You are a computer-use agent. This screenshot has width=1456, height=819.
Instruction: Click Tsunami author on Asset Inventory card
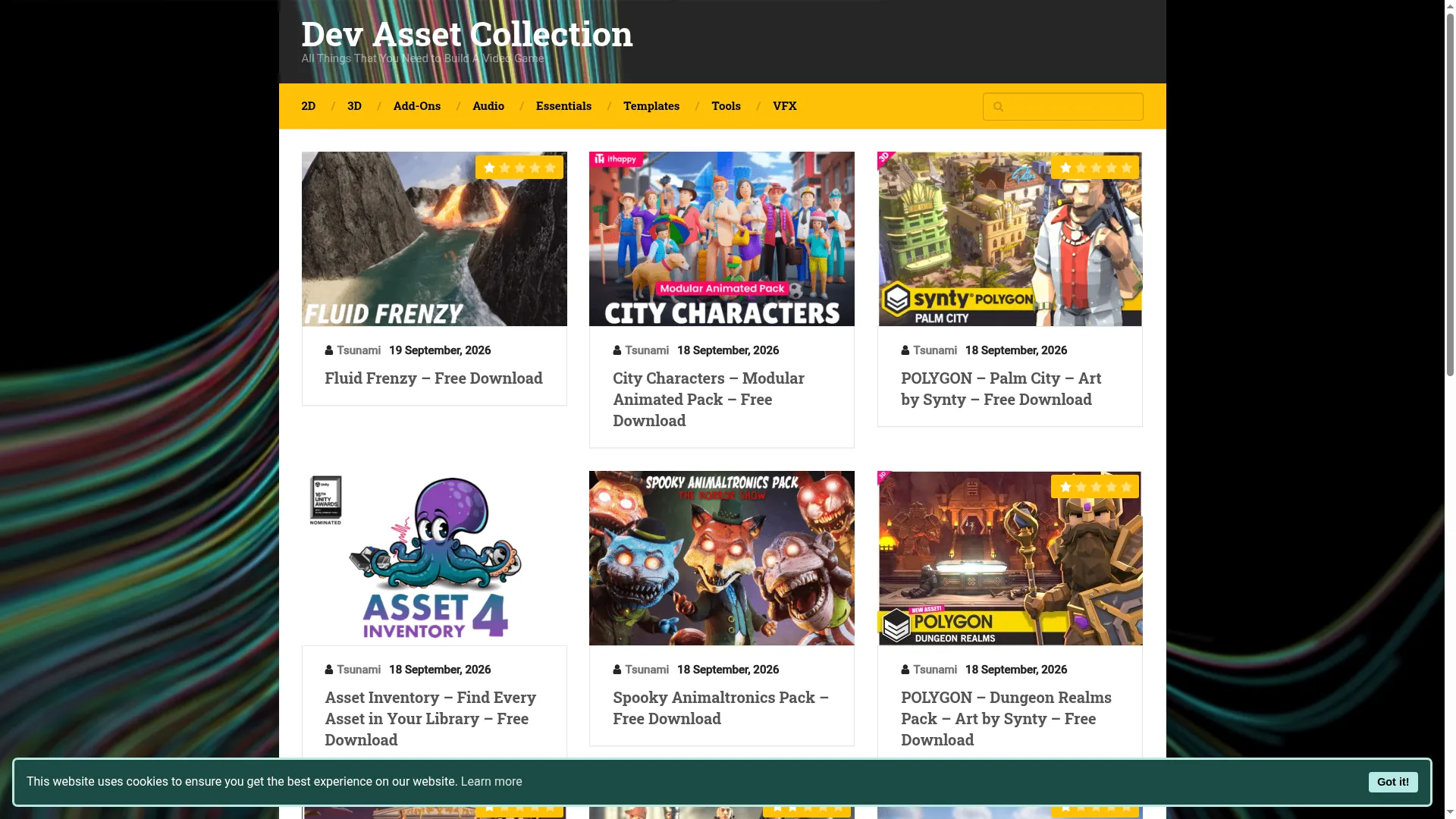[359, 670]
